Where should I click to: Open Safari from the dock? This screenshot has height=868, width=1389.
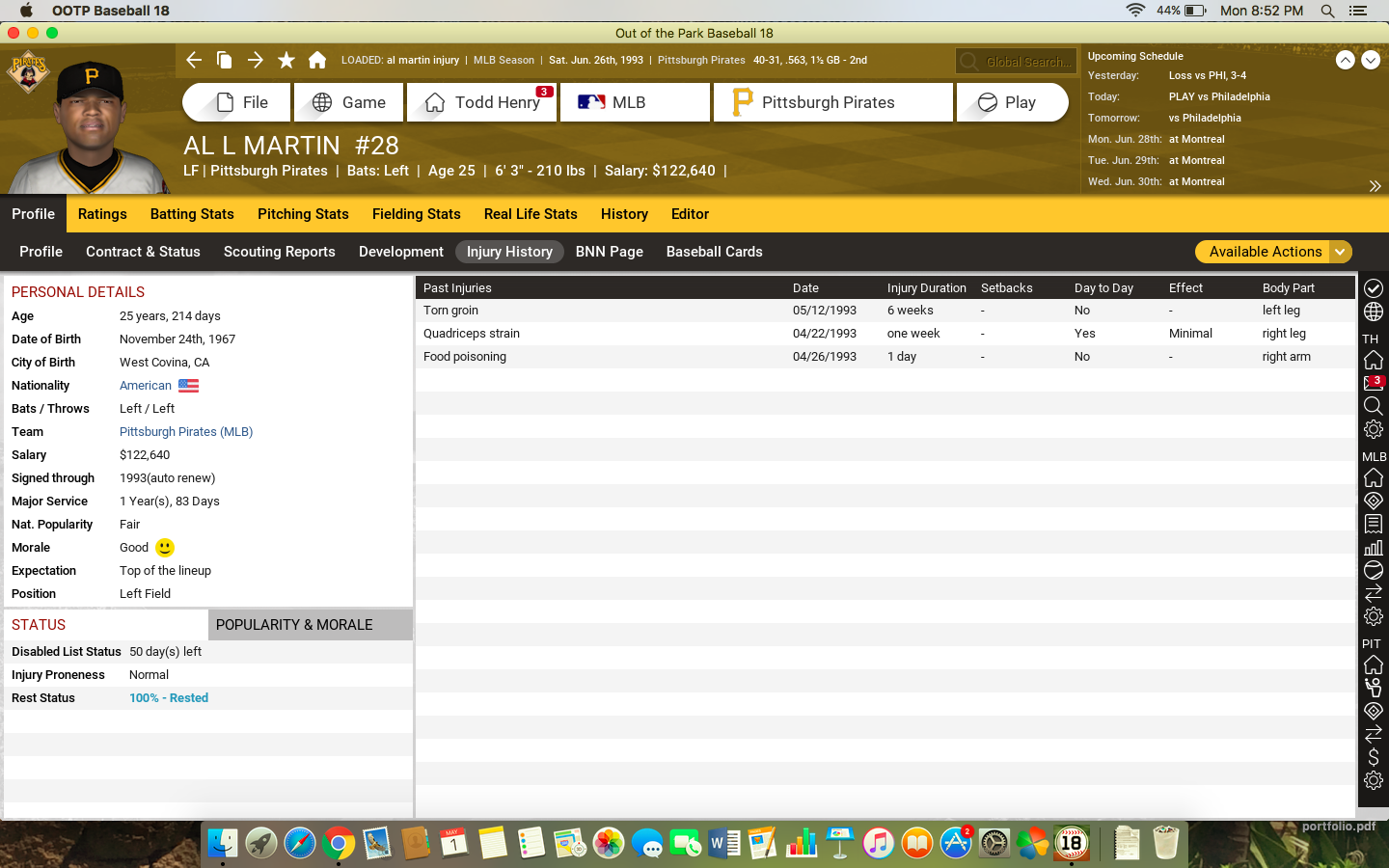pos(300,844)
